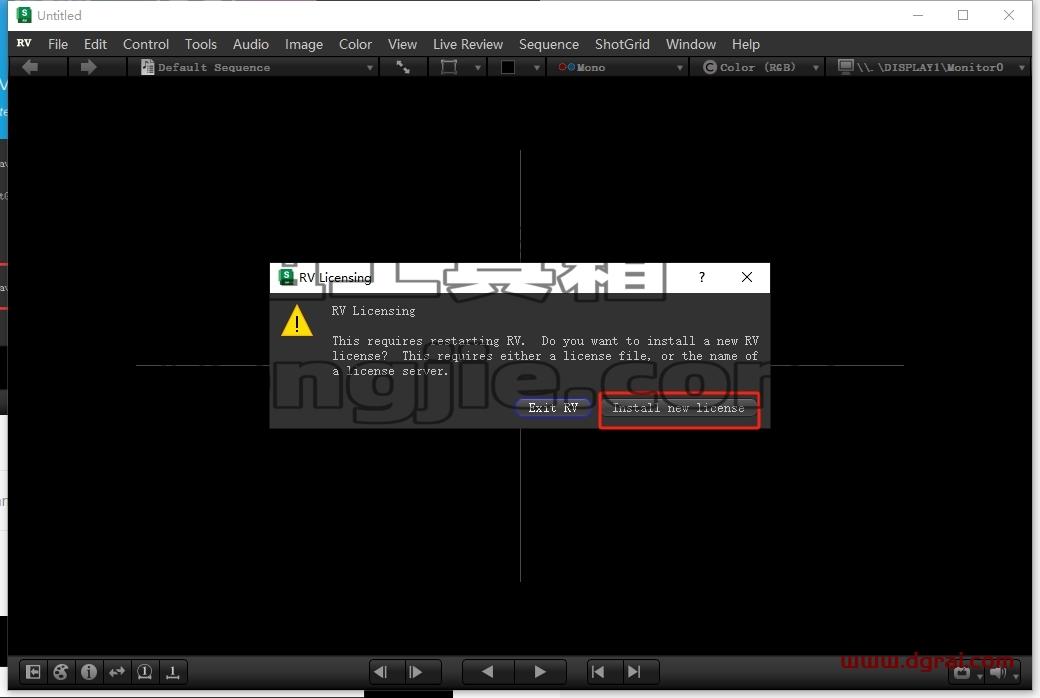Jump to the last frame
Image resolution: width=1040 pixels, height=698 pixels.
point(634,672)
